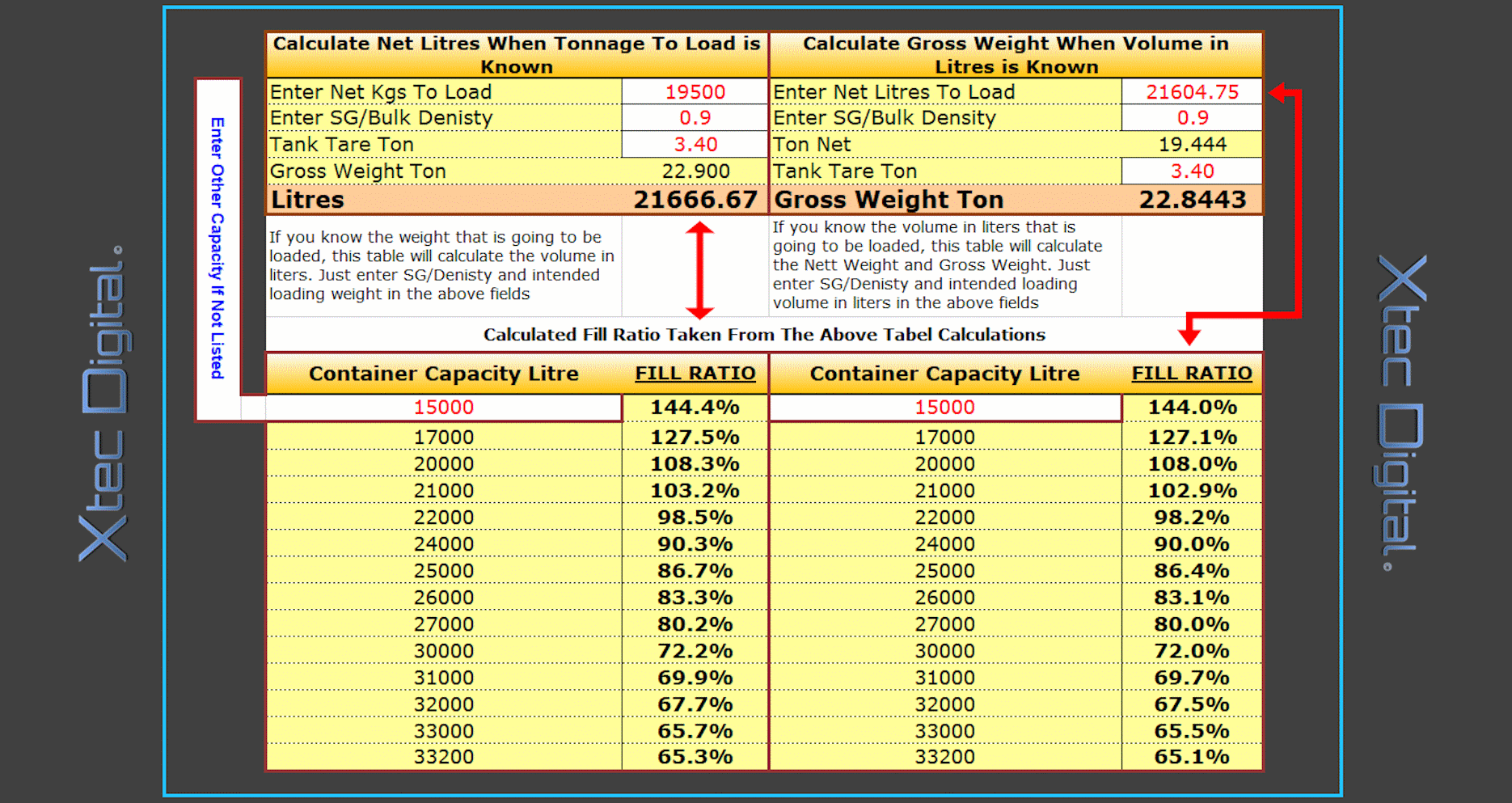This screenshot has height=803, width=1512.
Task: Select the Net Kgs To Load field showing 19500
Action: (x=695, y=91)
